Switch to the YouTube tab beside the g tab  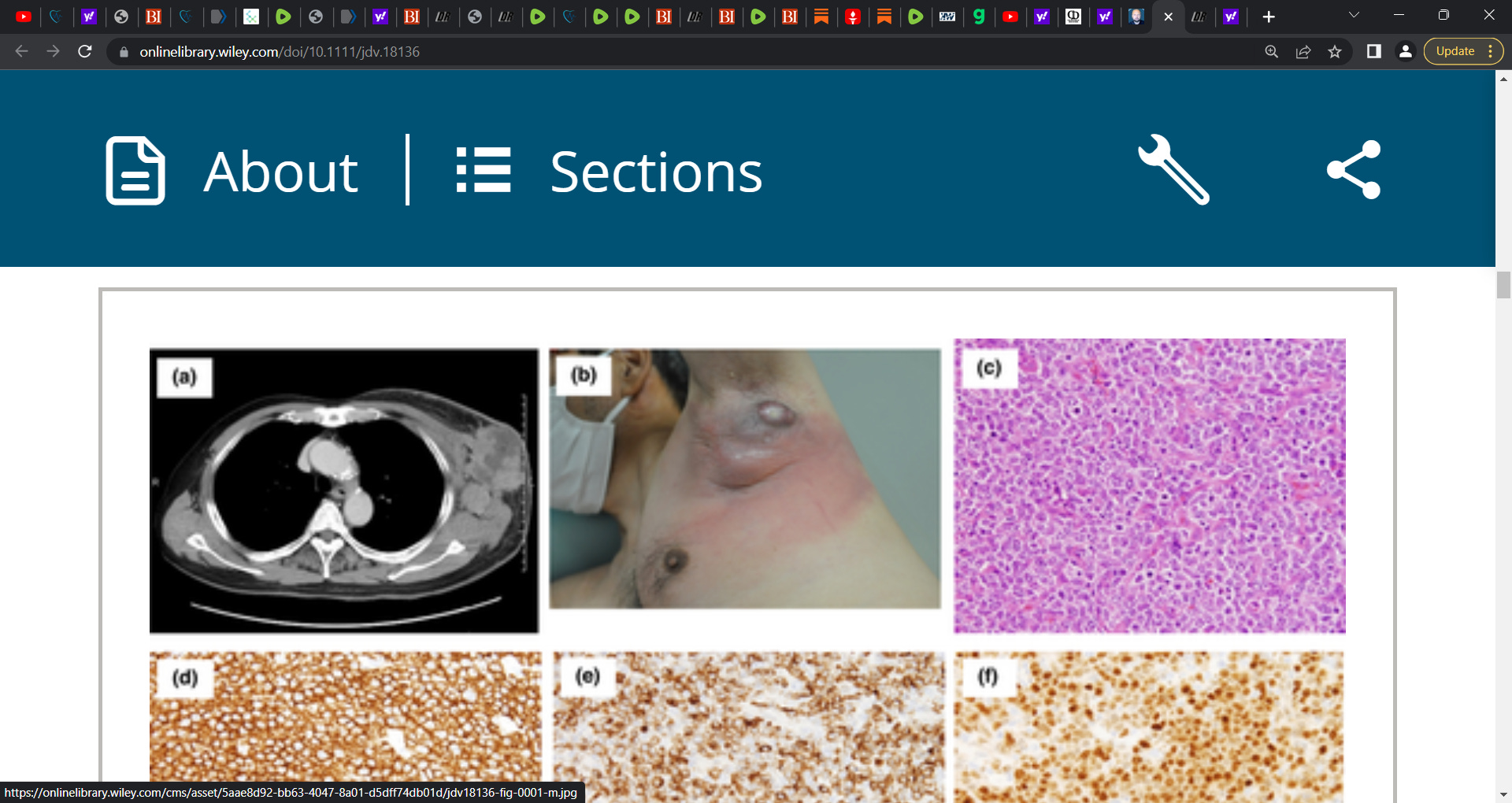point(1010,17)
